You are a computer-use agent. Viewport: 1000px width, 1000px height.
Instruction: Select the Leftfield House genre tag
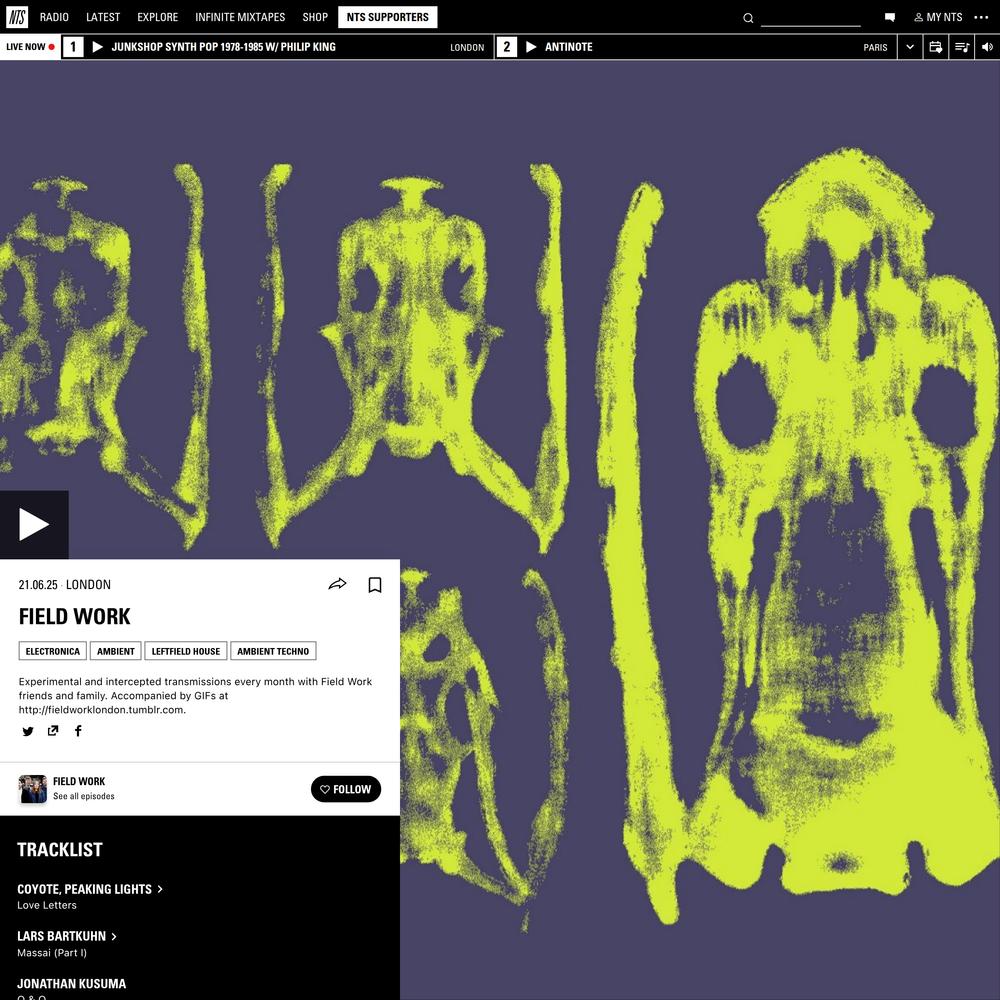coord(186,651)
